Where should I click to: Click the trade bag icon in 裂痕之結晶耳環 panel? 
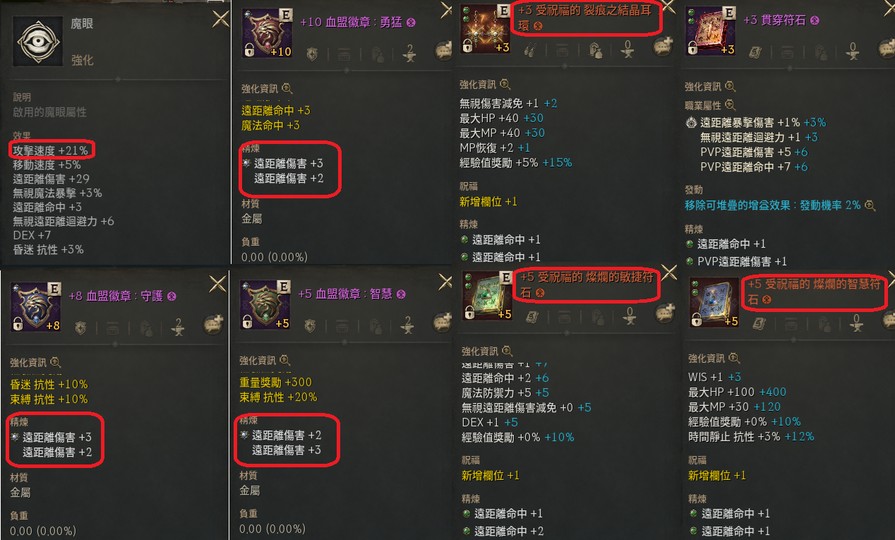(x=595, y=51)
